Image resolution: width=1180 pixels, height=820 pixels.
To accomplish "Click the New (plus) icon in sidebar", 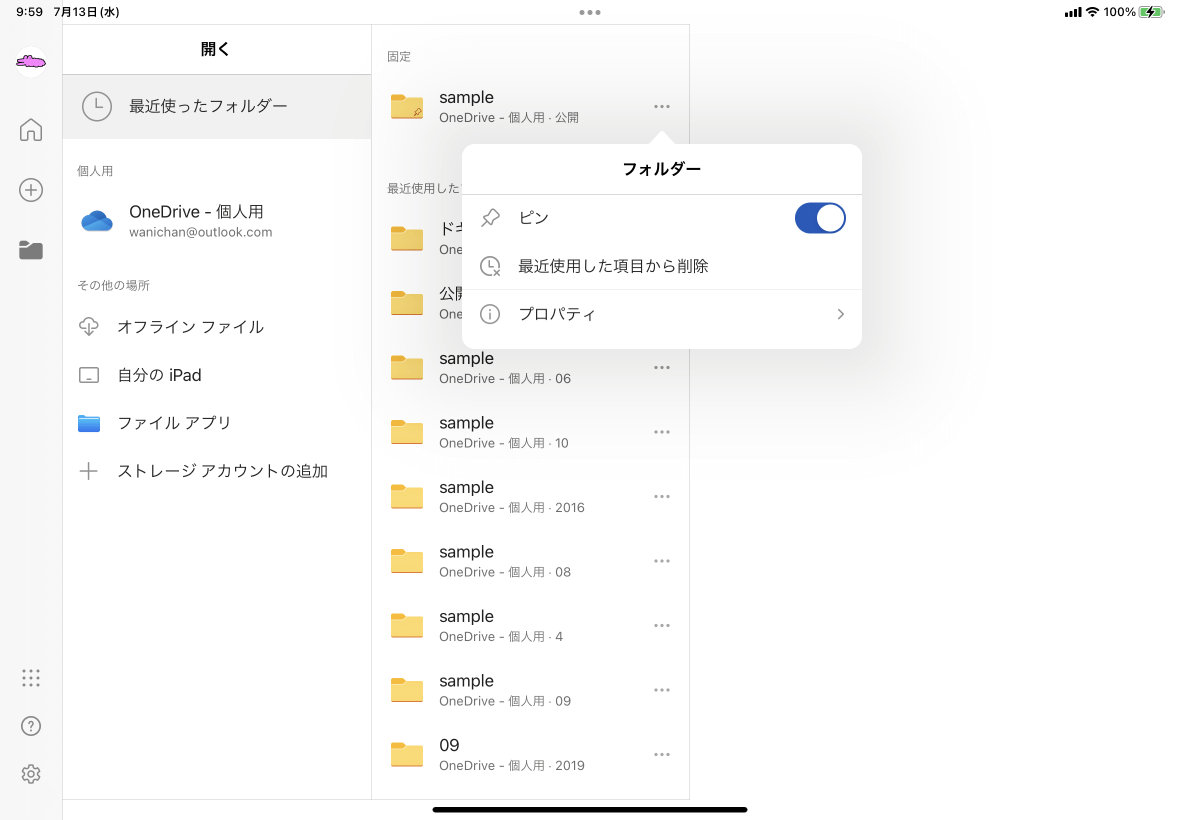I will coord(31,190).
